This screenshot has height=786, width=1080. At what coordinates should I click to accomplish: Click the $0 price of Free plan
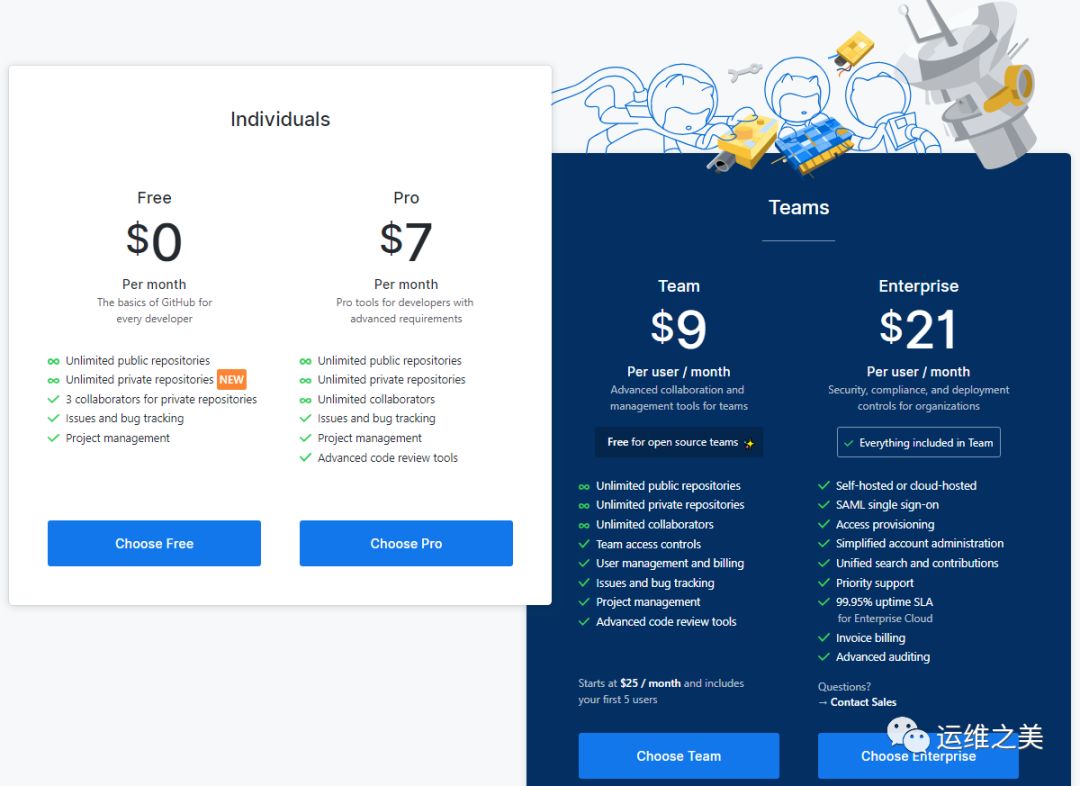[x=154, y=240]
